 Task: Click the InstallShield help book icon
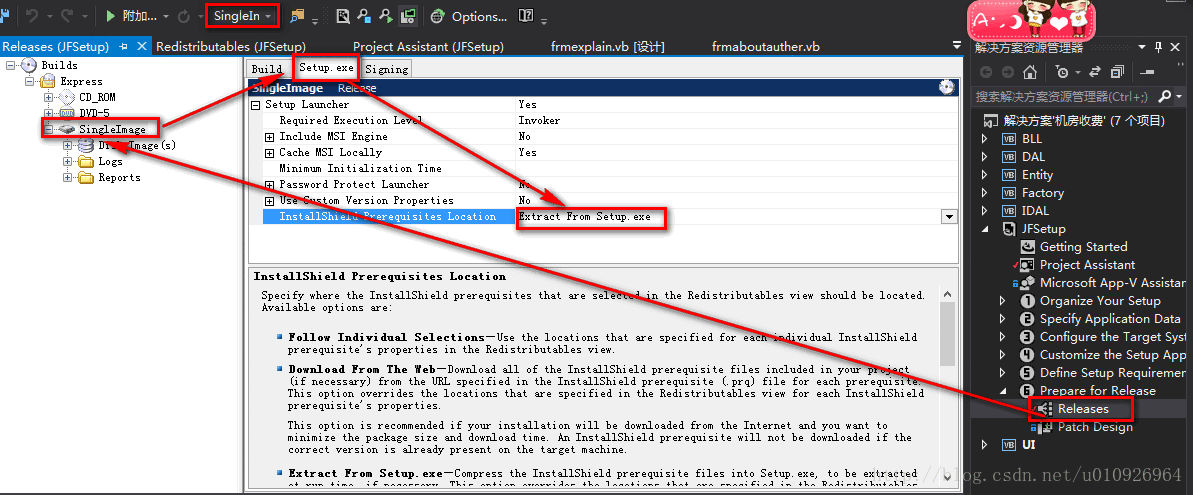tap(525, 15)
